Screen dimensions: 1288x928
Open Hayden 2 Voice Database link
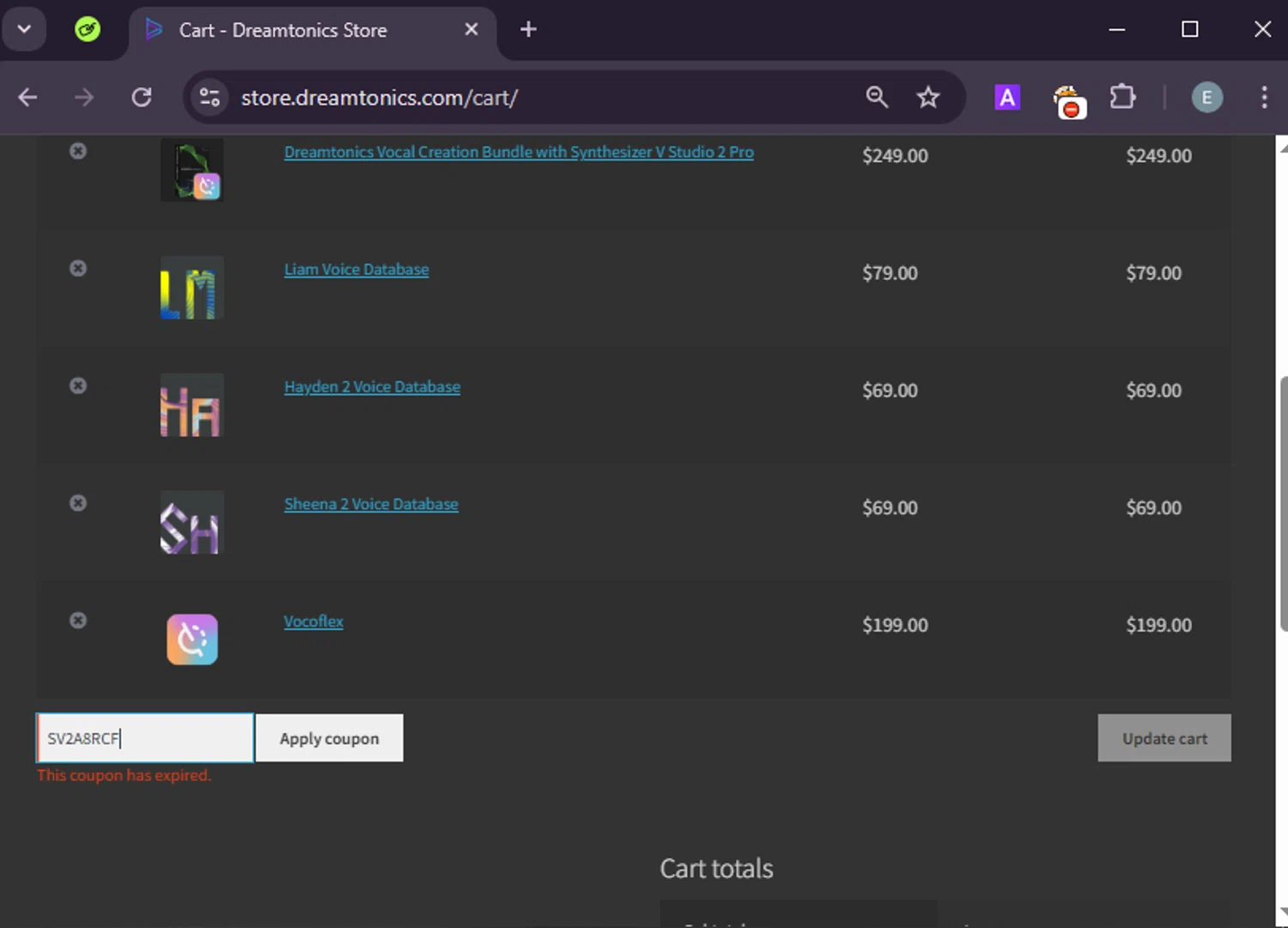pos(372,387)
